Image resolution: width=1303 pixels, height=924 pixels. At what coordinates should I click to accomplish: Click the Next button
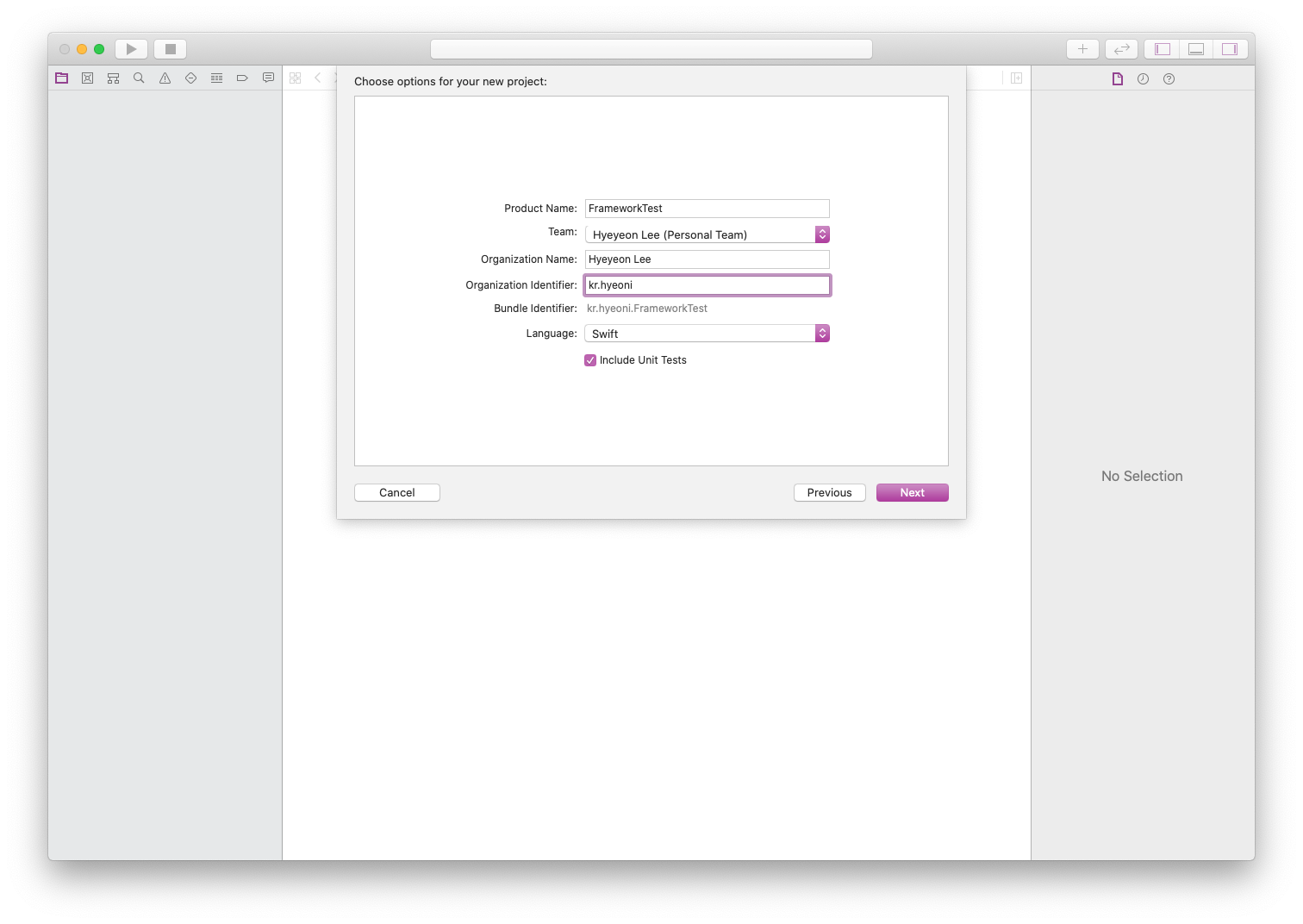[913, 493]
